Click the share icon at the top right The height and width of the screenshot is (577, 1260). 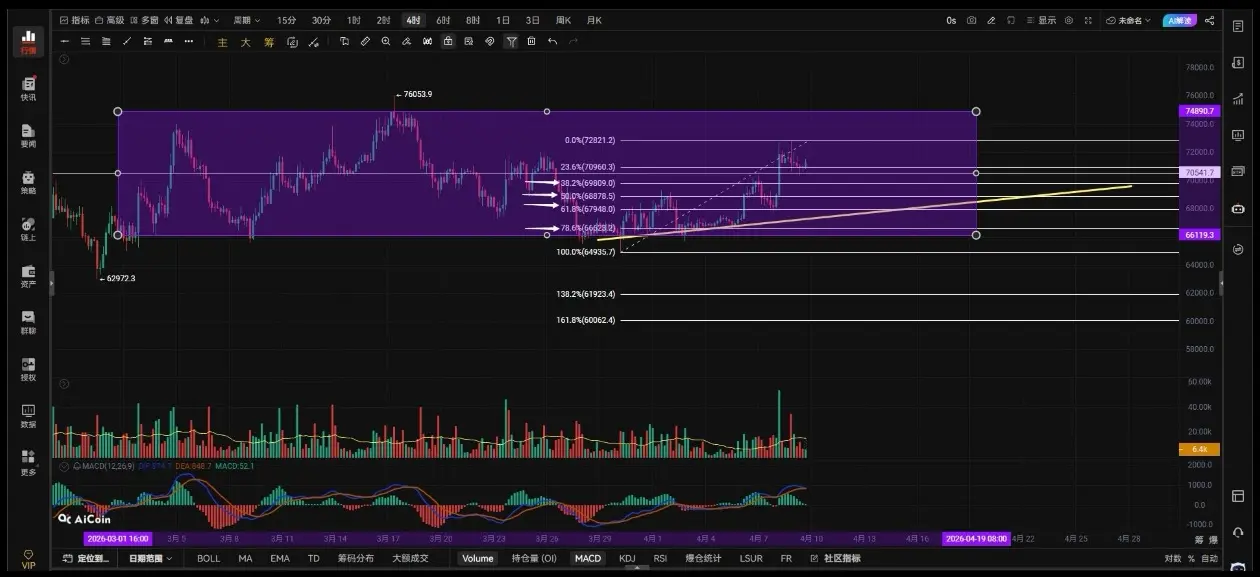(1210, 20)
